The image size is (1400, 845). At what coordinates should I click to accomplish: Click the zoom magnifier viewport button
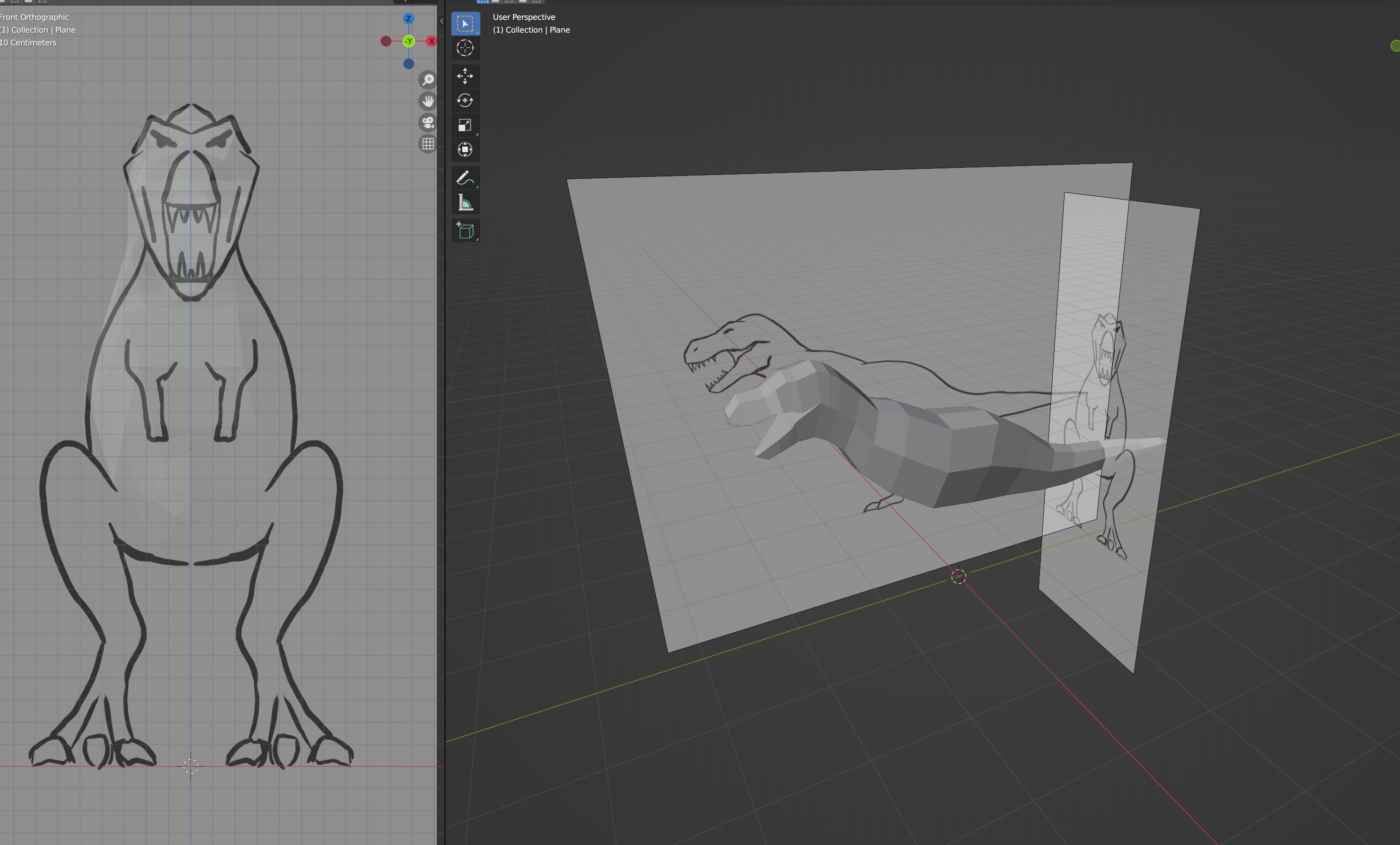(428, 79)
